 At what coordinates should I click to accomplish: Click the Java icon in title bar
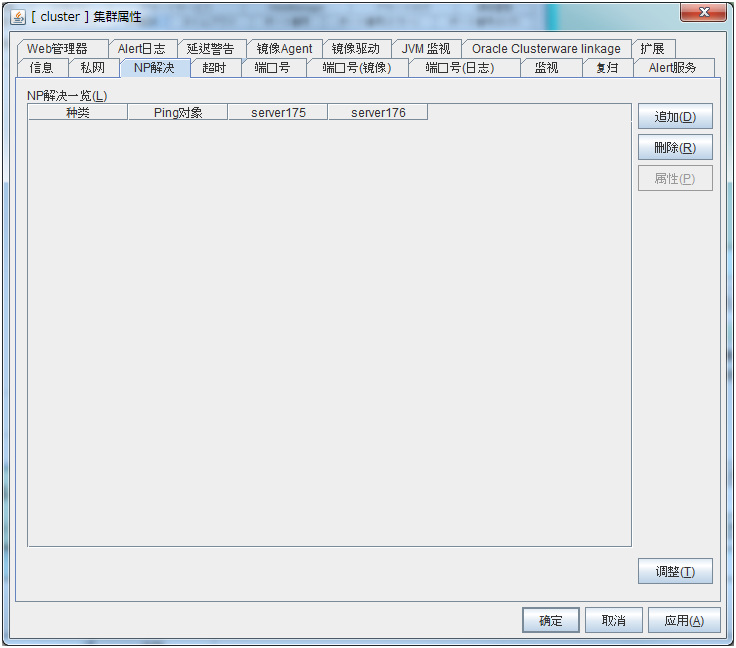(x=18, y=17)
